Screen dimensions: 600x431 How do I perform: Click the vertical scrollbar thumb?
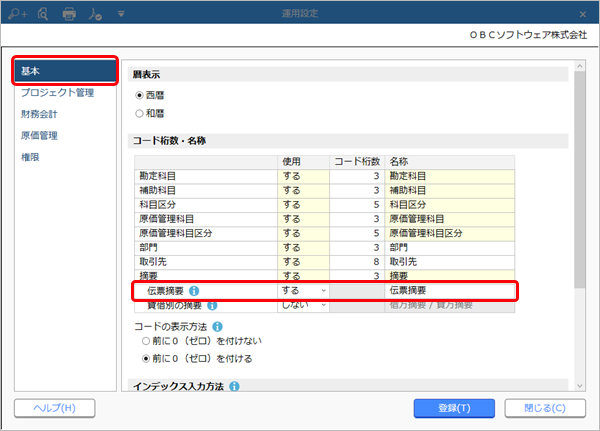[x=580, y=180]
